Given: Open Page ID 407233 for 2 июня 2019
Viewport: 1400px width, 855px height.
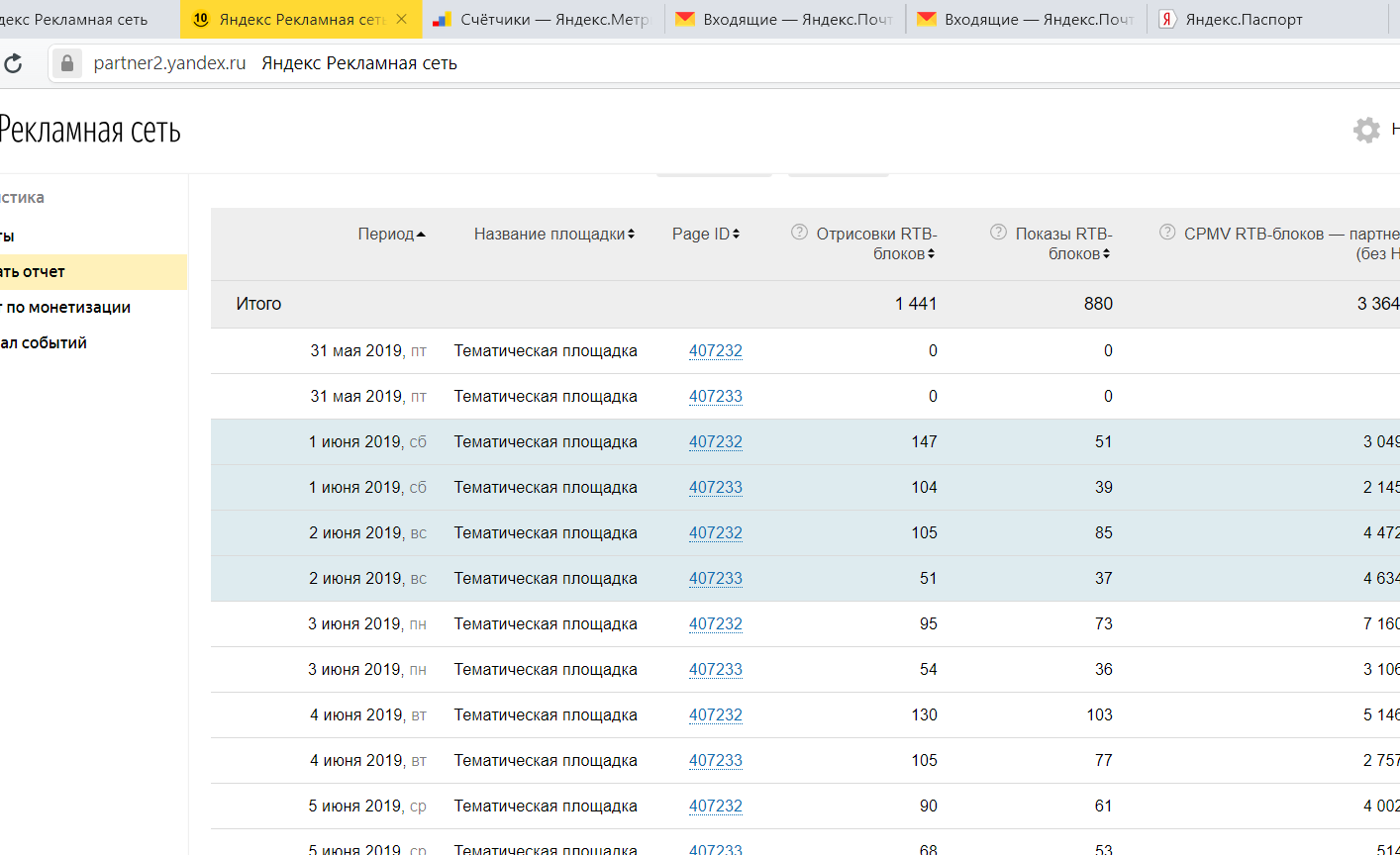Looking at the screenshot, I should pyautogui.click(x=716, y=579).
